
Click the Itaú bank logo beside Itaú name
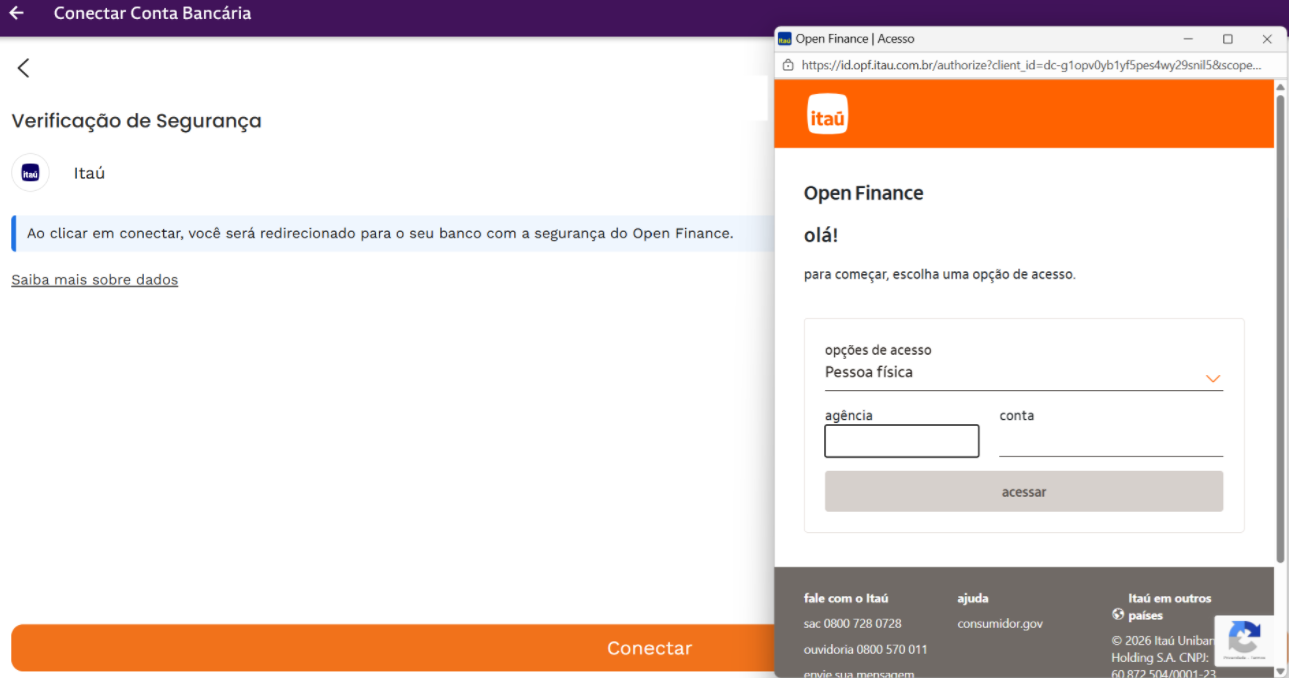coord(30,173)
